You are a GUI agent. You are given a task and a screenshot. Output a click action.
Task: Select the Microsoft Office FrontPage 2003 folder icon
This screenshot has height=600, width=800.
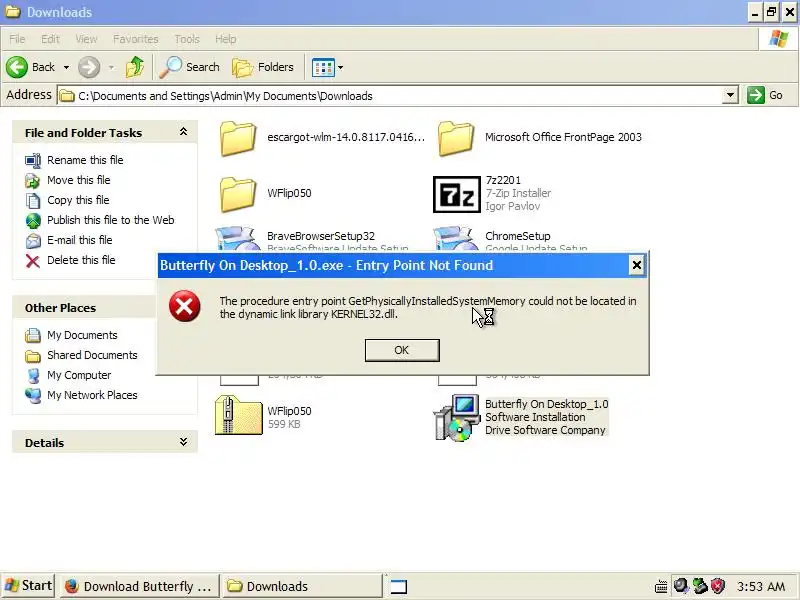(x=456, y=138)
